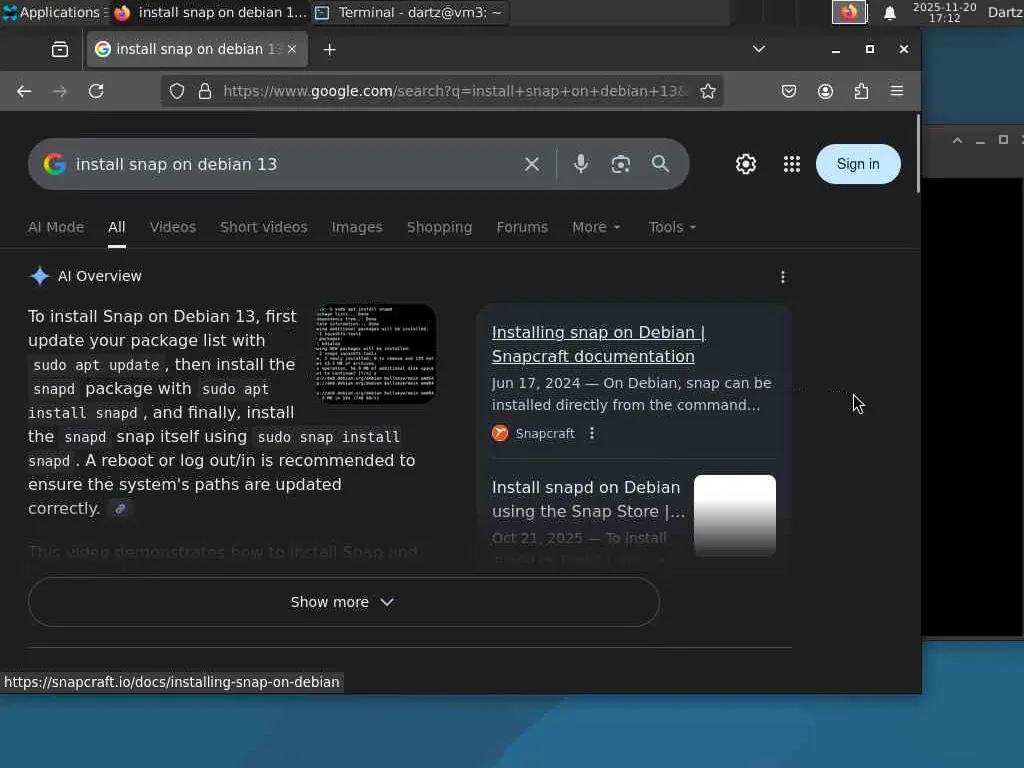Click the AI Overview sparkle icon
1024x768 pixels.
pos(39,276)
